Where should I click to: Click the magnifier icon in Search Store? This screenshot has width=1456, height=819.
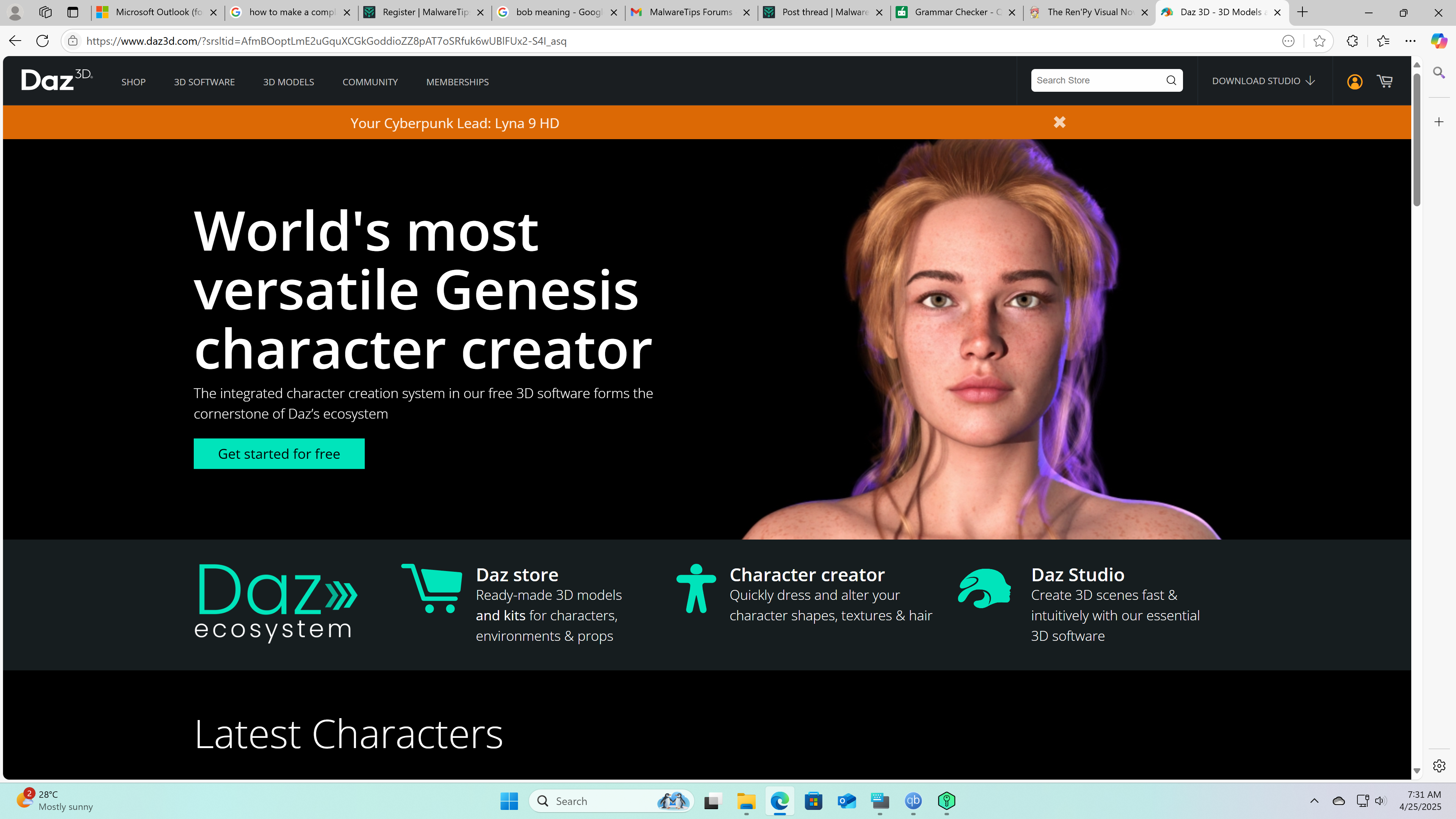[x=1171, y=80]
